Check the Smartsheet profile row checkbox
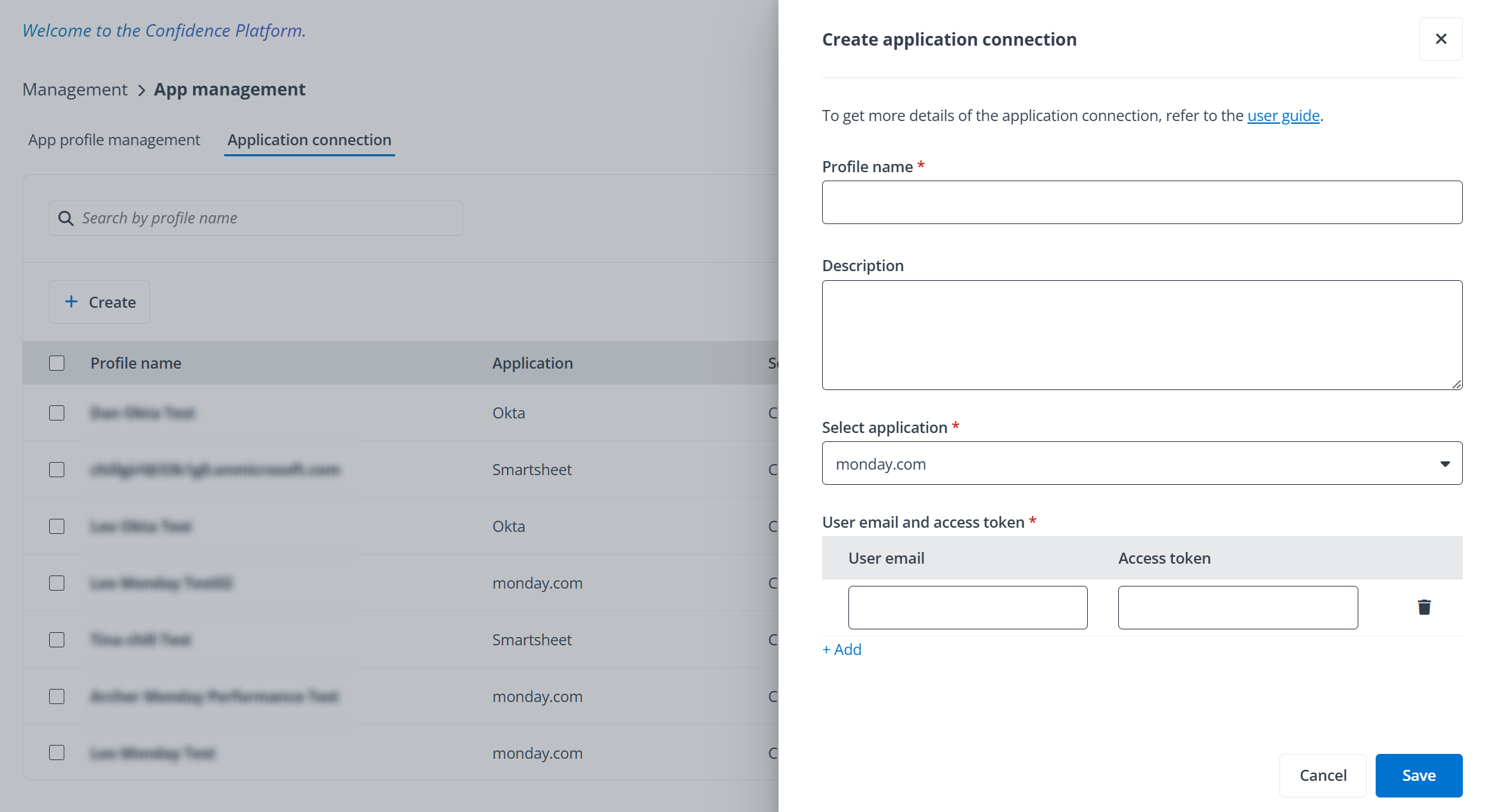Screen dimensions: 1485x812 (56, 469)
